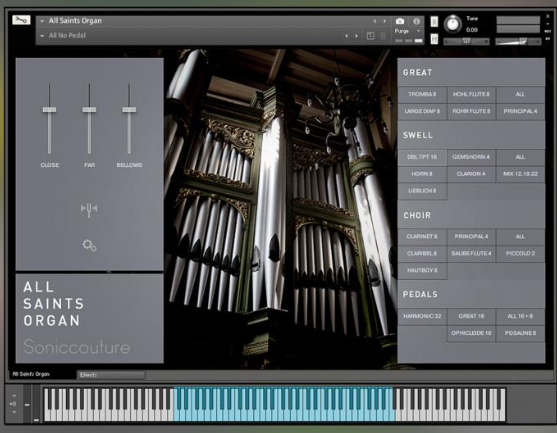557x433 pixels.
Task: Toggle Pedals OPHICLEIDE 16 stop
Action: [471, 334]
